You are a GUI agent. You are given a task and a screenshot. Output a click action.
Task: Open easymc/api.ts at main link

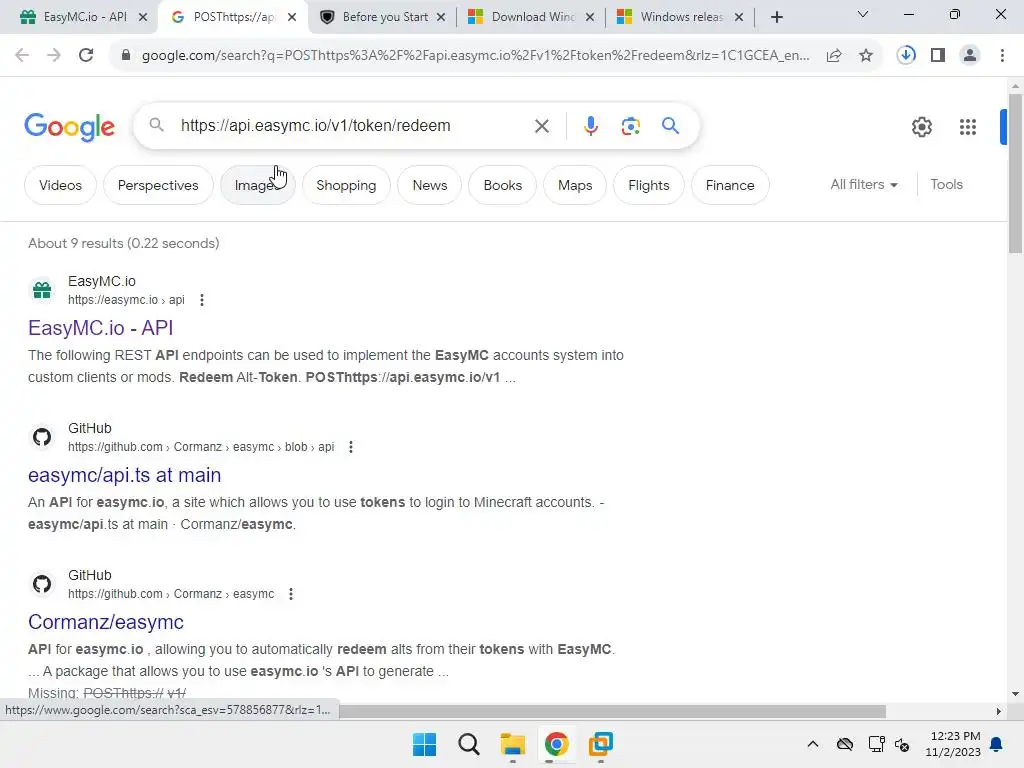click(x=125, y=475)
